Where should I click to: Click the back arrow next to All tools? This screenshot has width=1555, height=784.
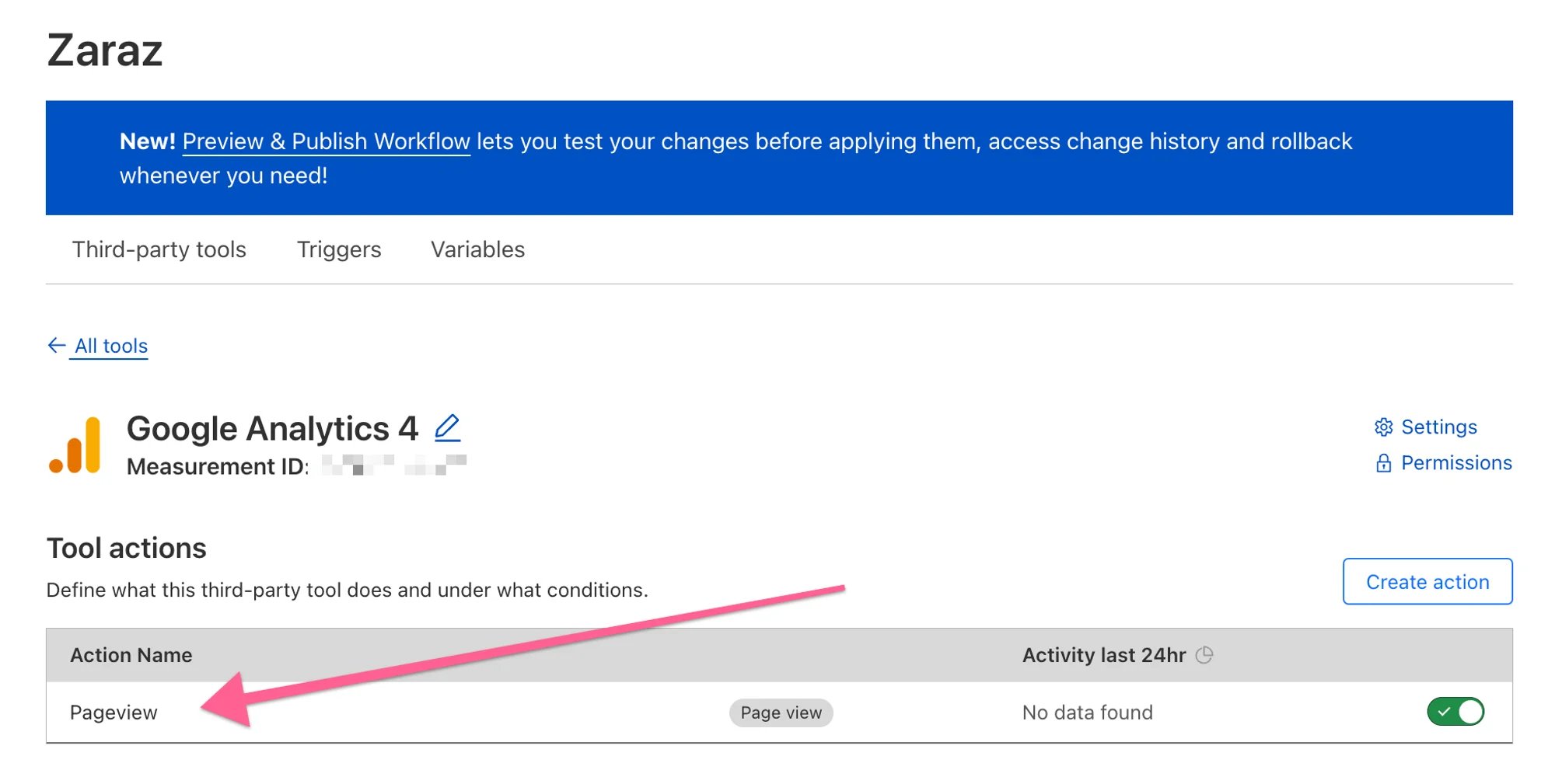55,345
